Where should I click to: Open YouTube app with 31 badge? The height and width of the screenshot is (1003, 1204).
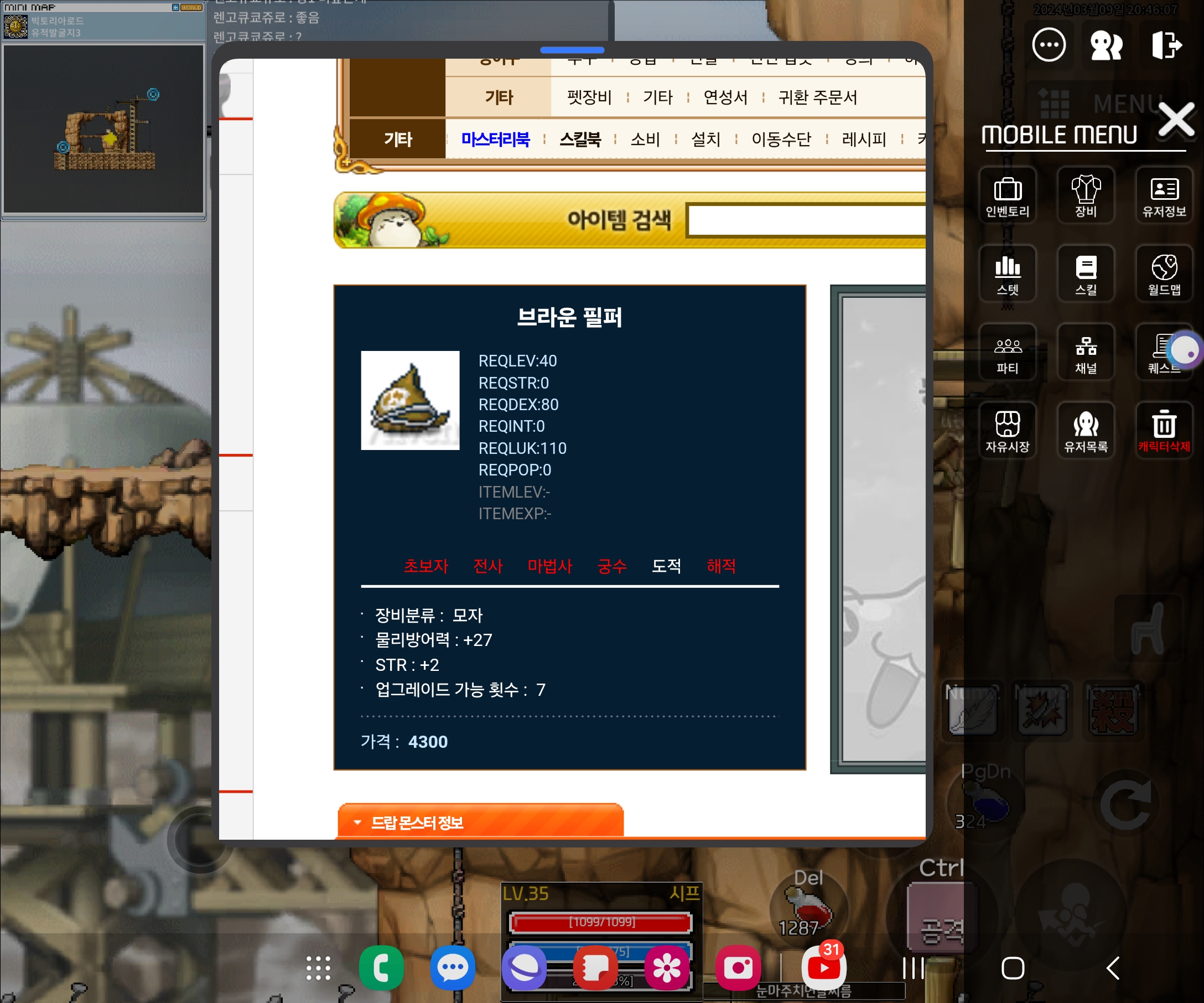coord(824,967)
